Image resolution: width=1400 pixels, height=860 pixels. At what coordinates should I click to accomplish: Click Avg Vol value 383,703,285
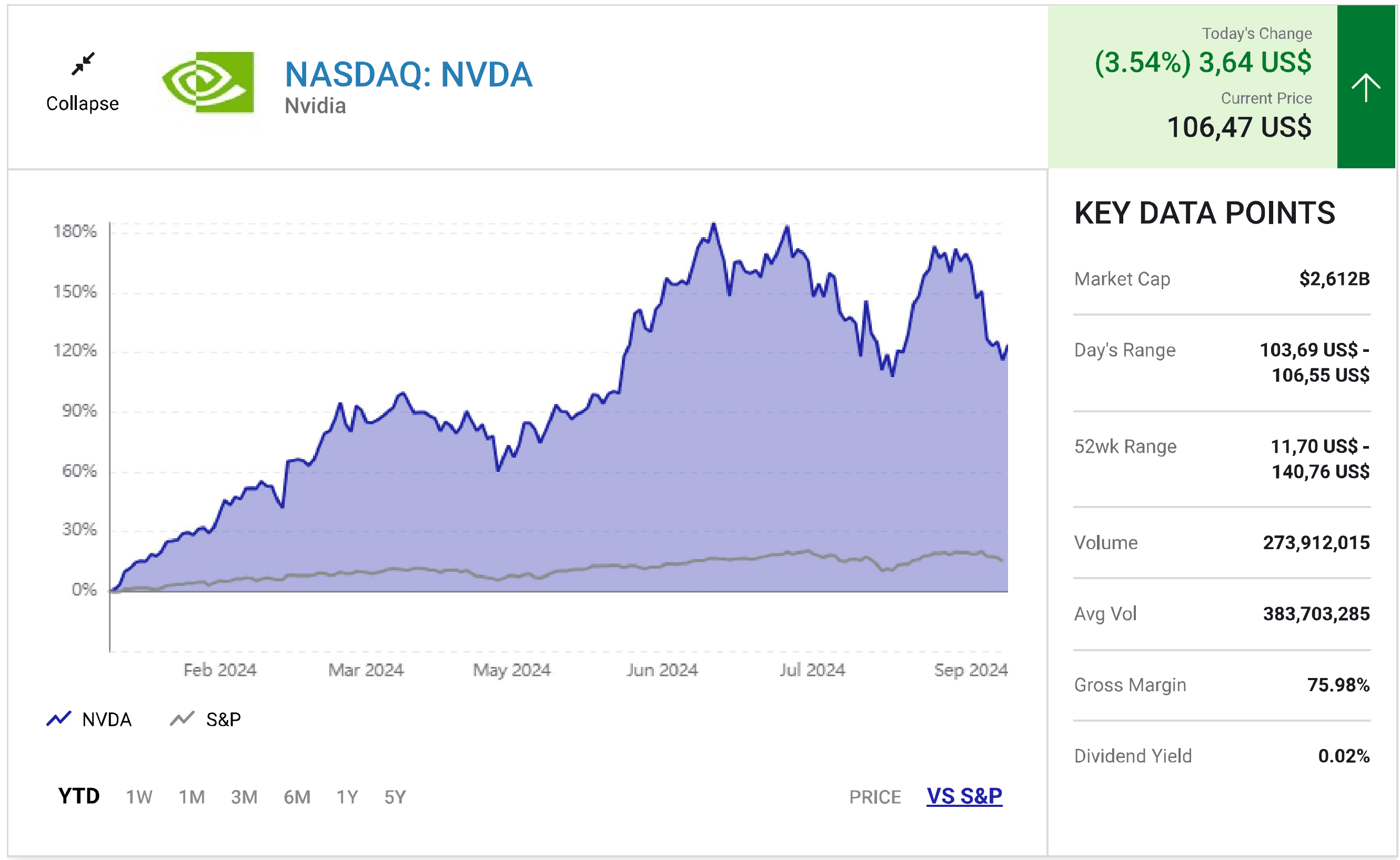(1316, 614)
